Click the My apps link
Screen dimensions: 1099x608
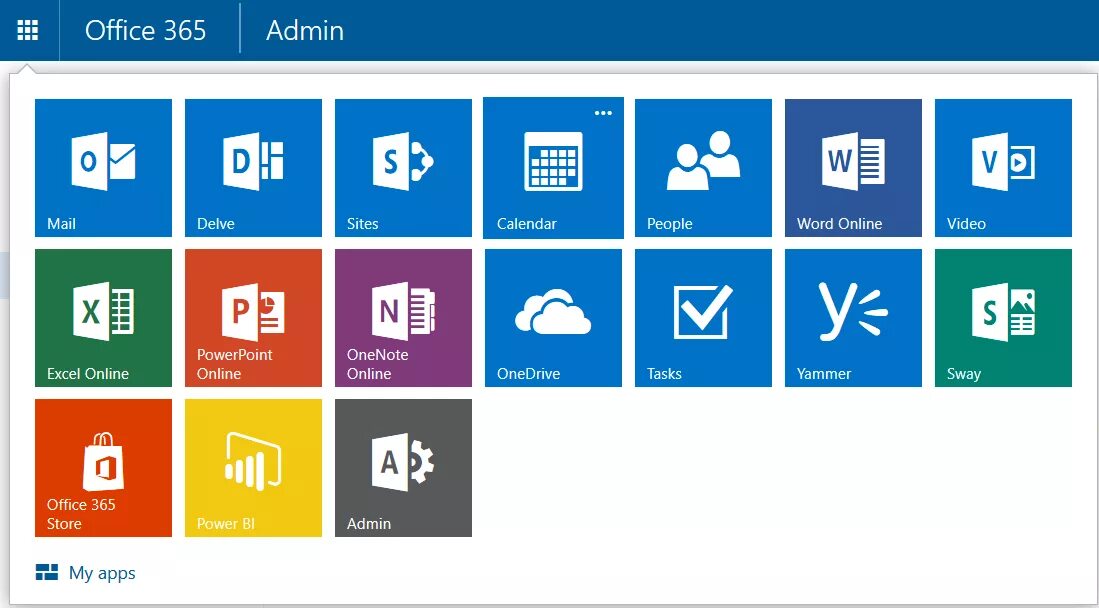click(86, 573)
